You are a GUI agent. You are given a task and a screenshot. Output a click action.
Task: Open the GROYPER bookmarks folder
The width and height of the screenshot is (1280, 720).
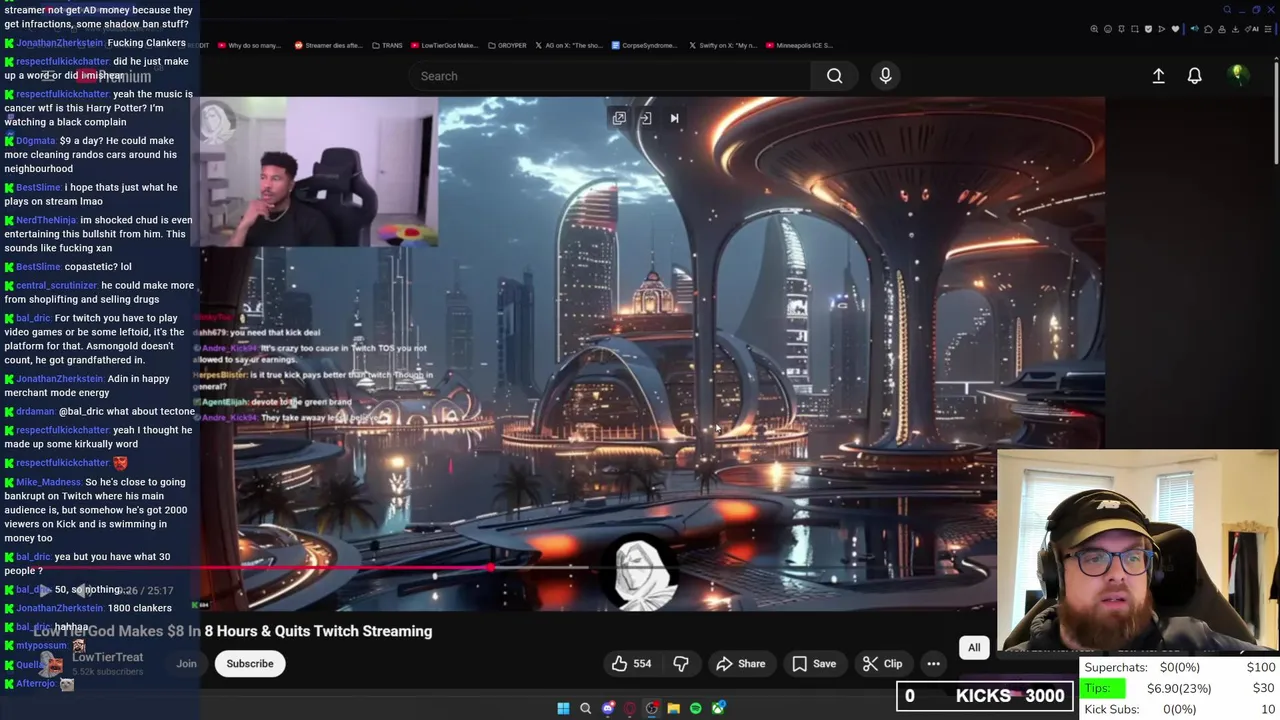pyautogui.click(x=507, y=45)
